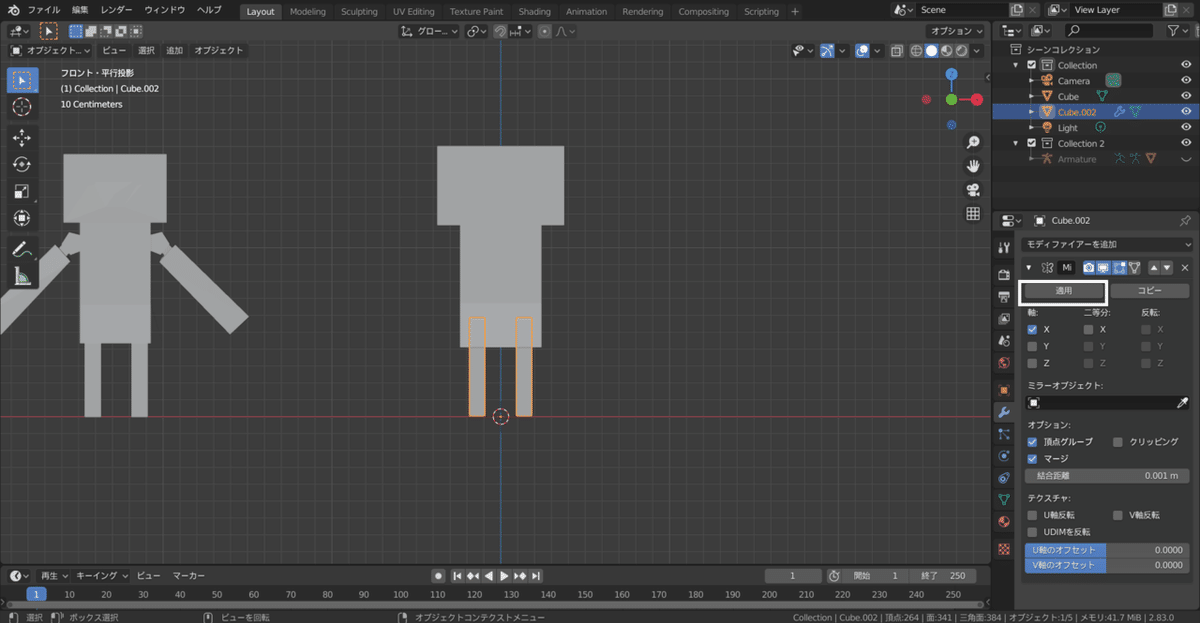Select the Move tool in left toolbar
1200x623 pixels.
pos(22,138)
